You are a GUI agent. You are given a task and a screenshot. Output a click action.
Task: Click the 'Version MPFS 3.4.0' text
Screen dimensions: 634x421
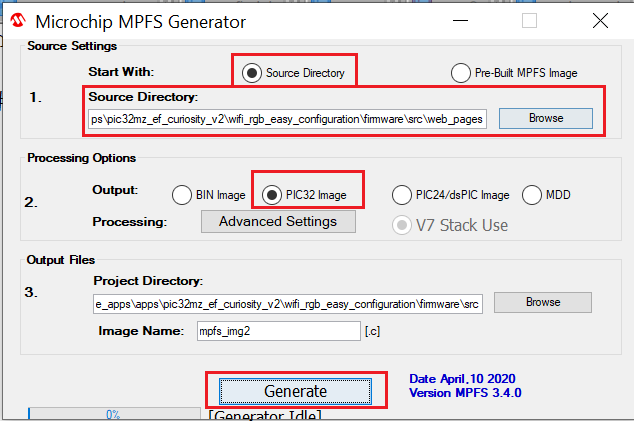coord(465,393)
